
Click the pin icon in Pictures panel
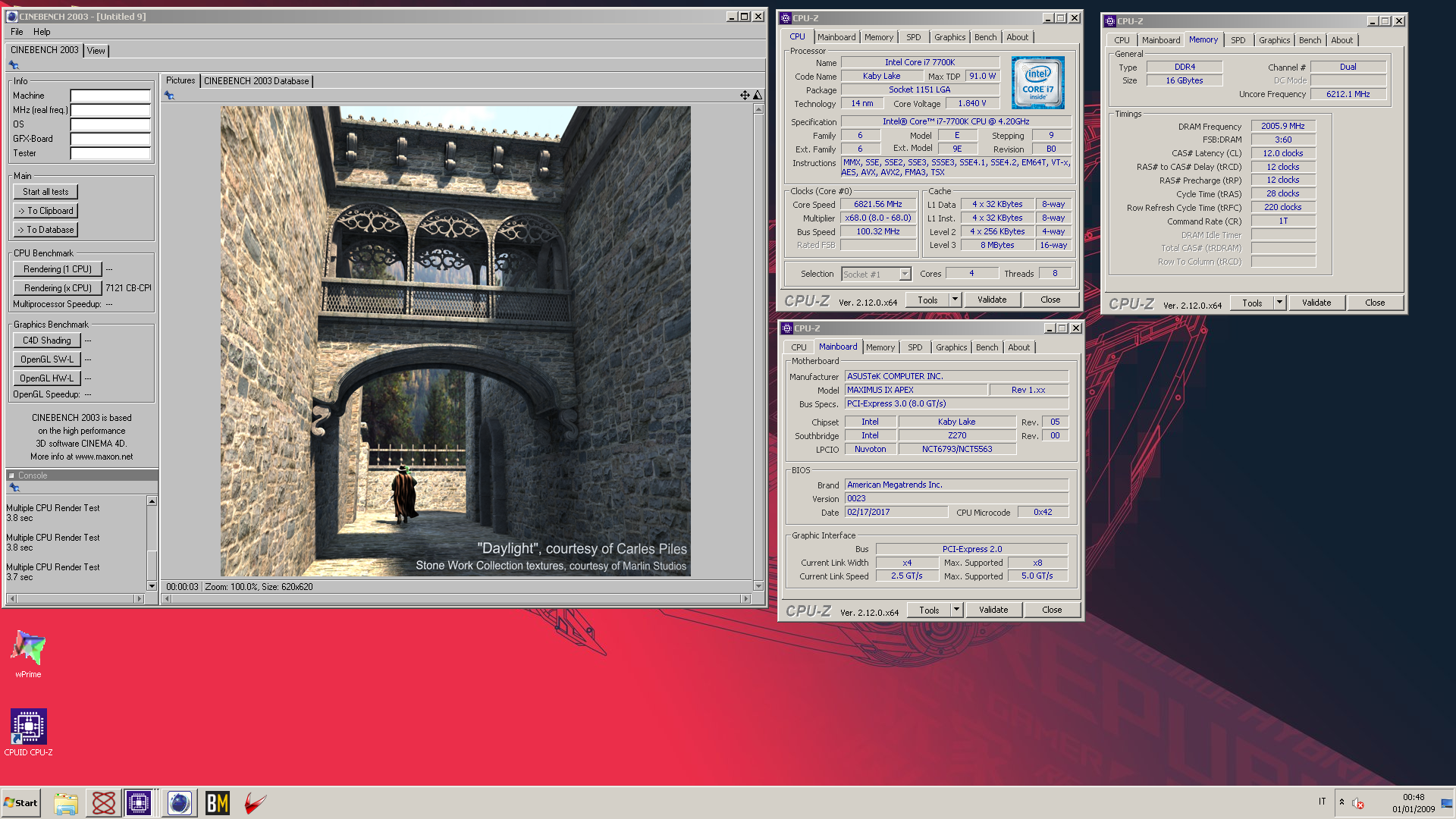(169, 96)
